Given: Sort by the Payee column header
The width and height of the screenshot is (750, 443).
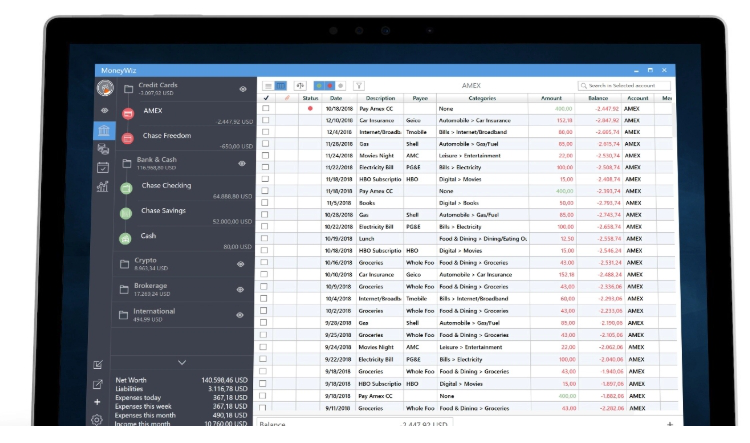Looking at the screenshot, I should (420, 98).
